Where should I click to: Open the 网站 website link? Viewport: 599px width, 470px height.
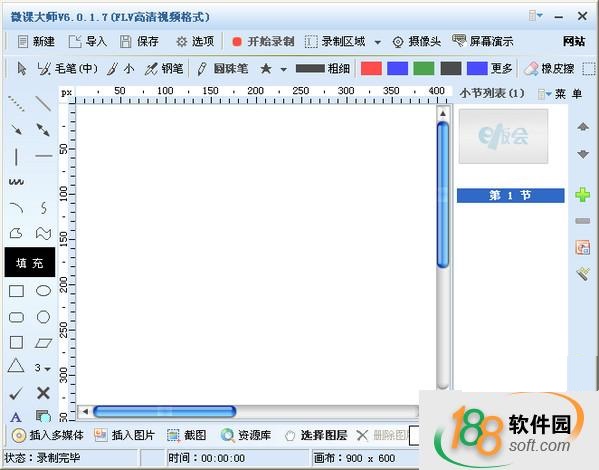coord(574,41)
